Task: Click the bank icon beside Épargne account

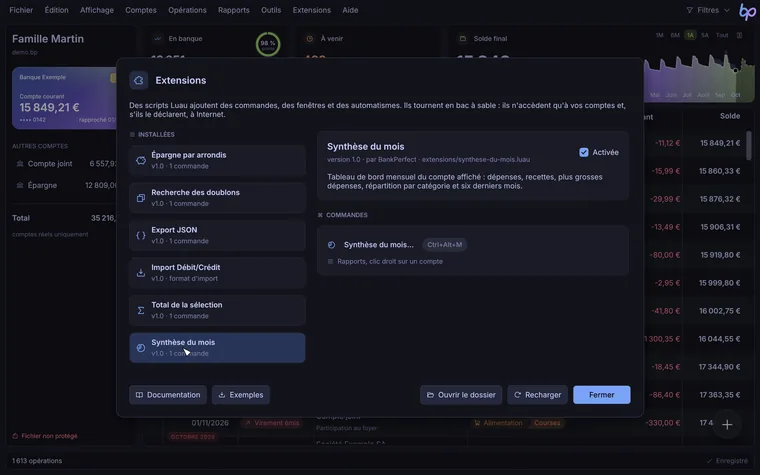Action: coord(20,185)
